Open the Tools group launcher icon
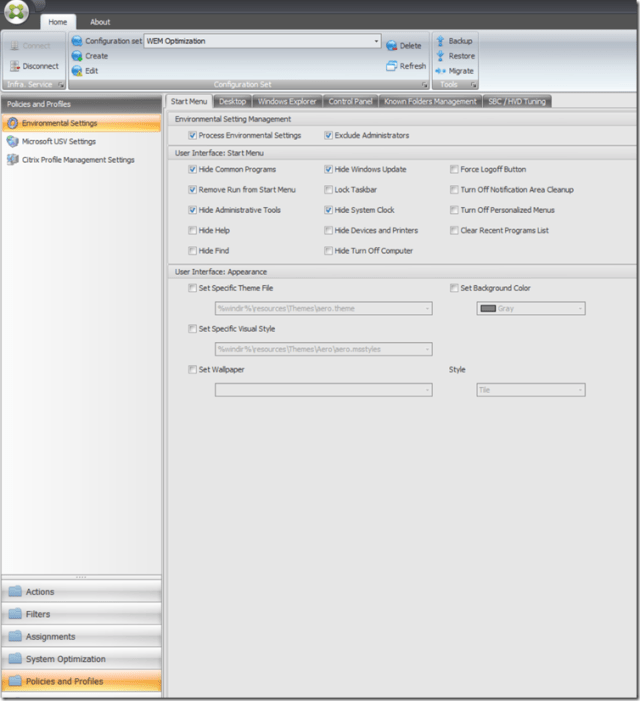The width and height of the screenshot is (640, 701). coord(473,85)
